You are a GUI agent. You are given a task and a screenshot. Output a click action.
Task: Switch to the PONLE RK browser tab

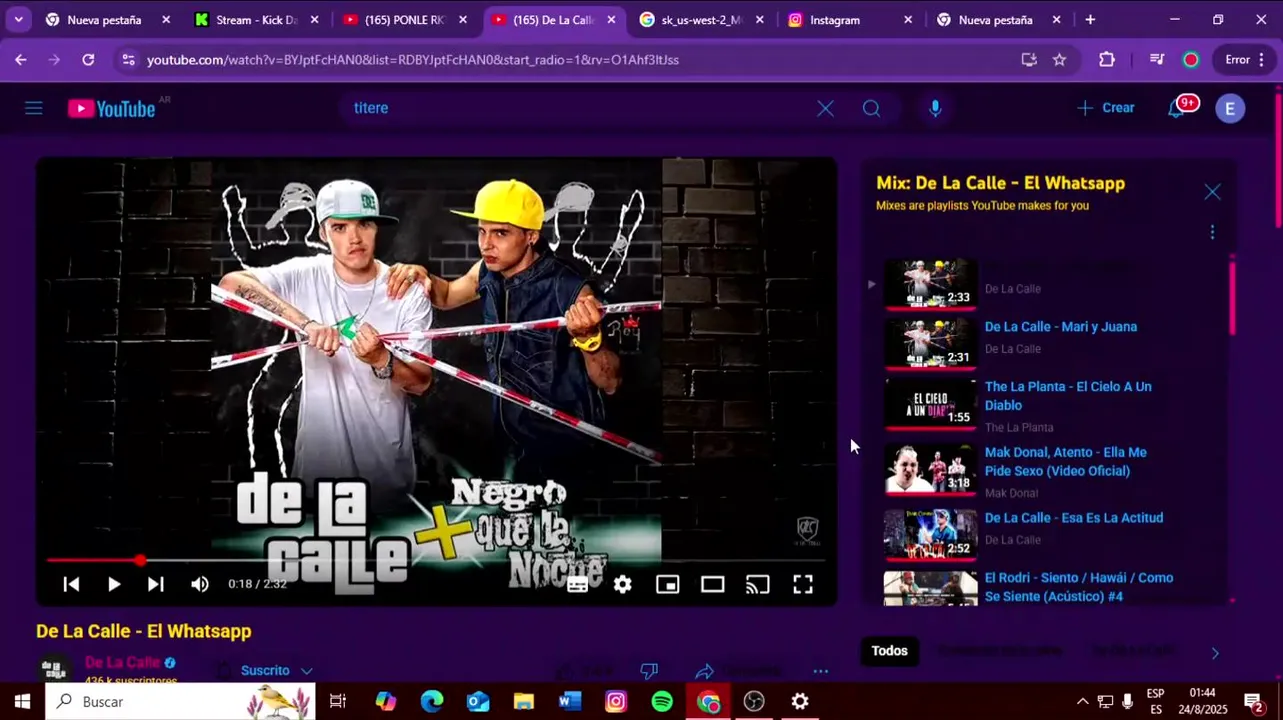coord(404,20)
